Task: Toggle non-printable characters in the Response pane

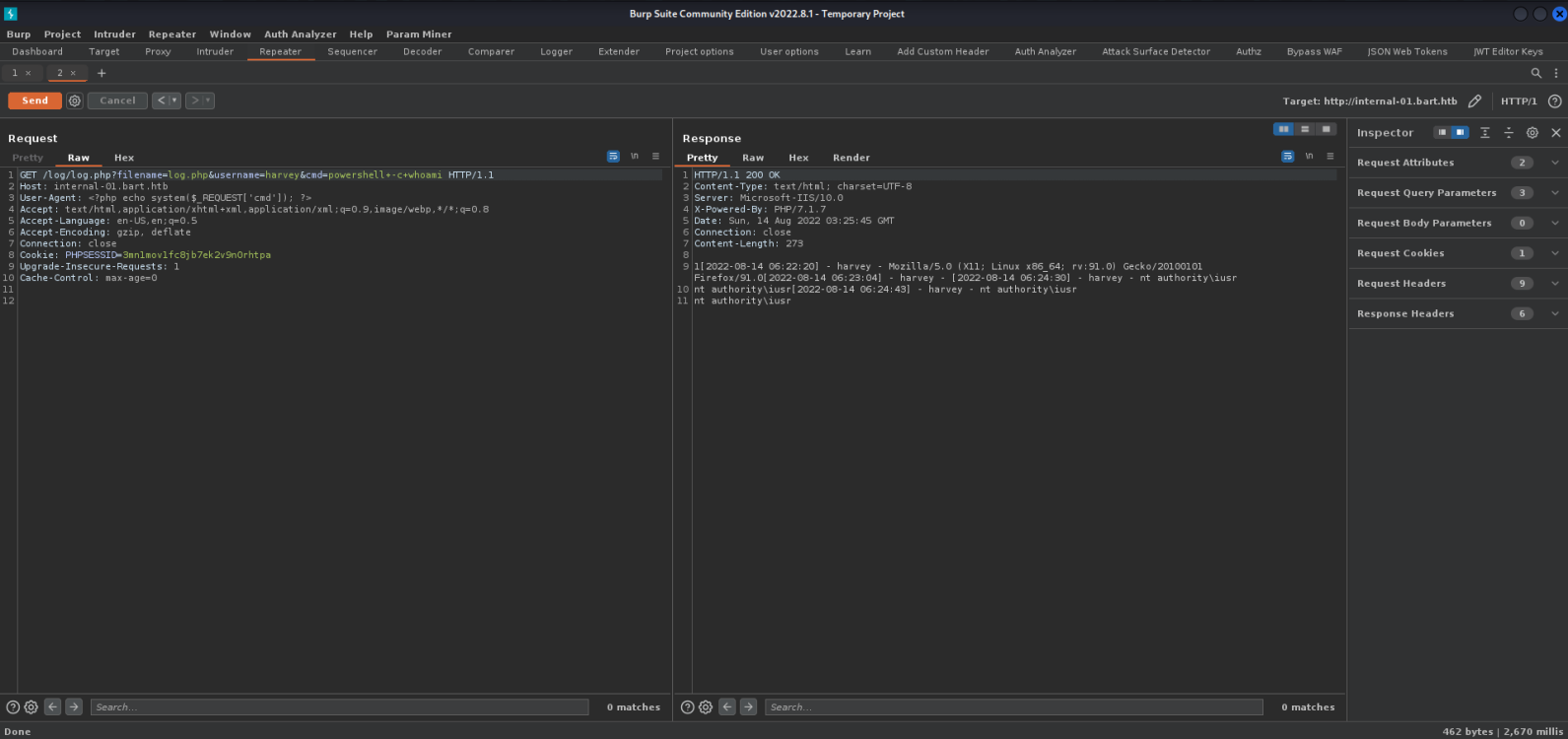Action: point(1309,157)
